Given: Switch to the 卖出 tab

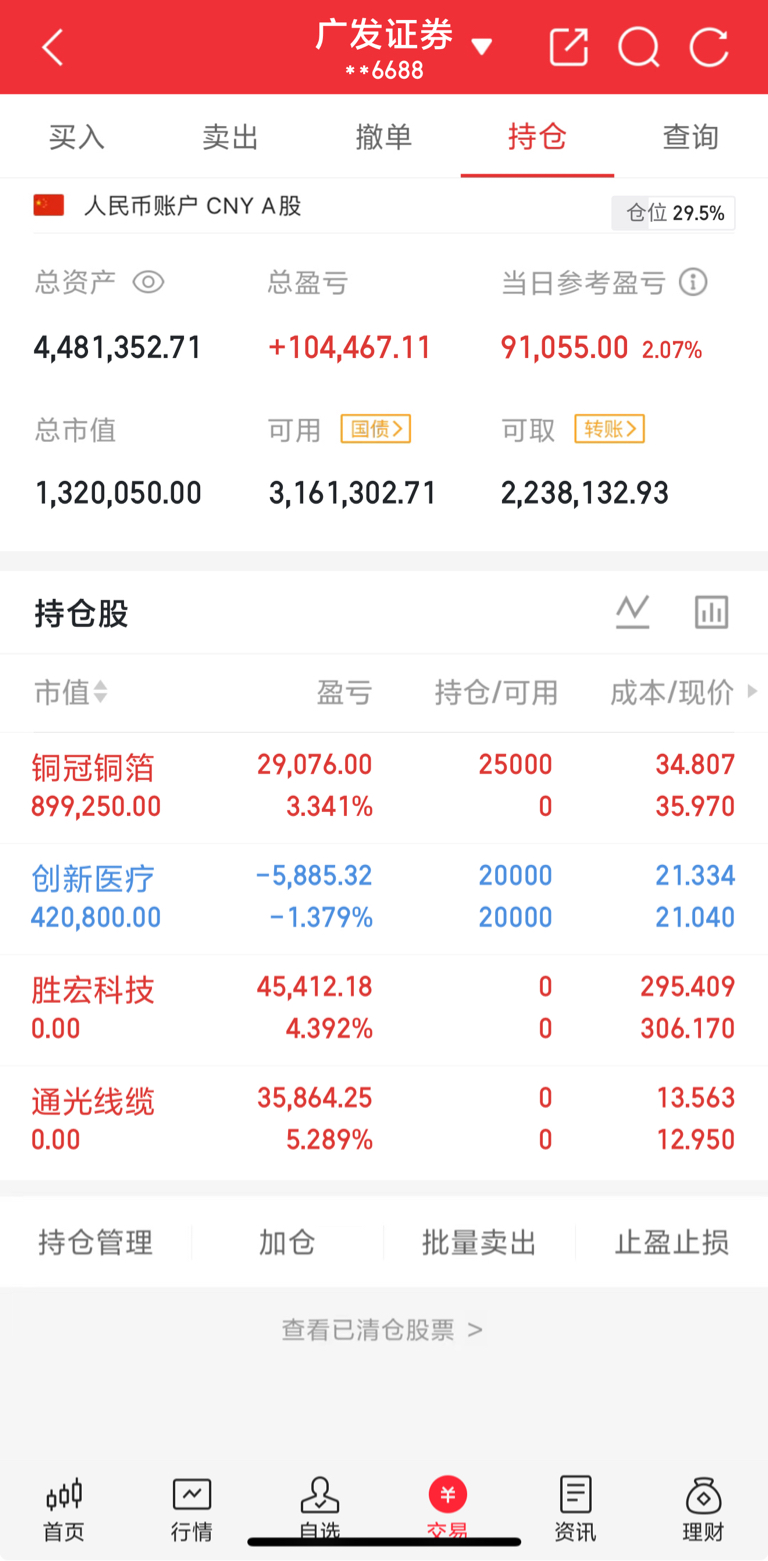Looking at the screenshot, I should tap(231, 137).
